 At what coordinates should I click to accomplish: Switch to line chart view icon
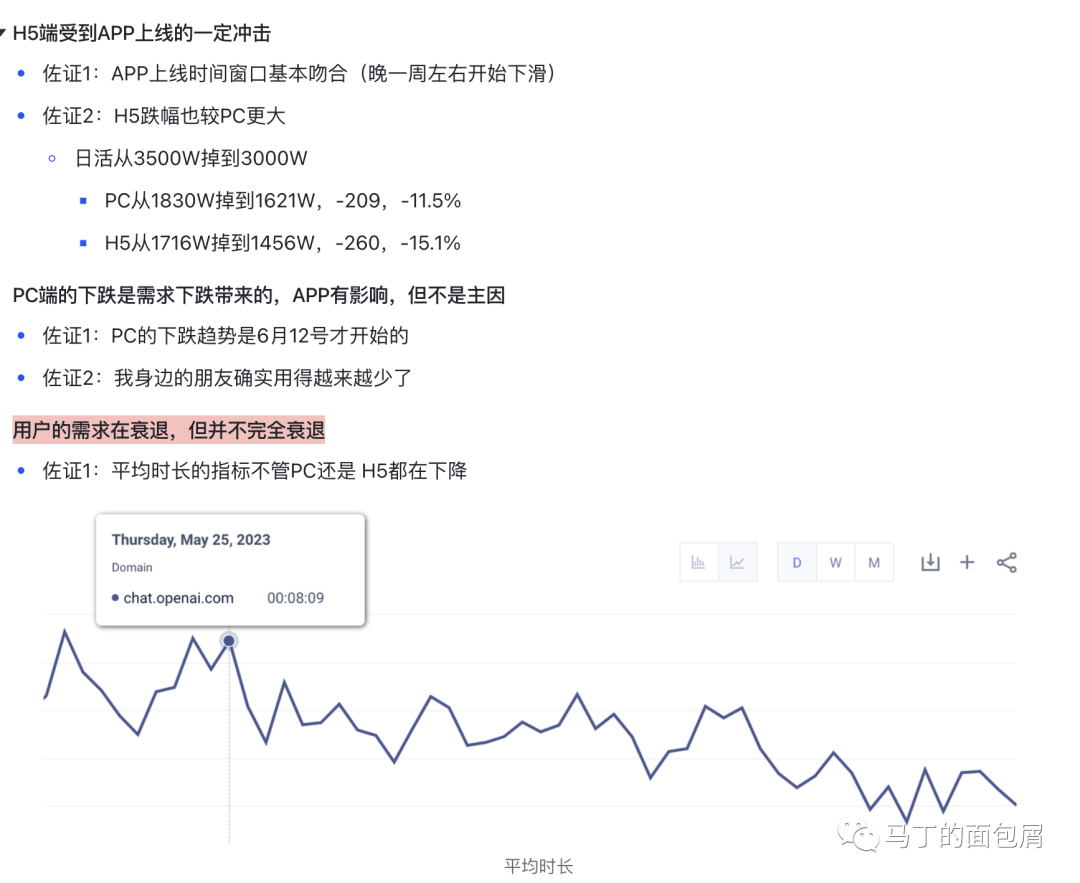point(737,563)
